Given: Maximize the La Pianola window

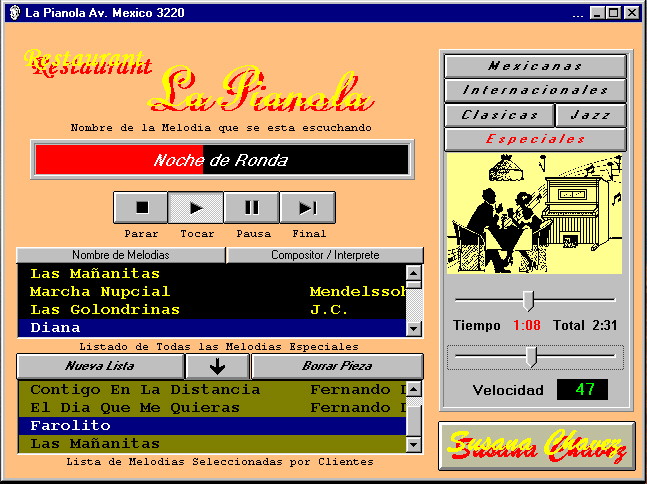Looking at the screenshot, I should [613, 13].
